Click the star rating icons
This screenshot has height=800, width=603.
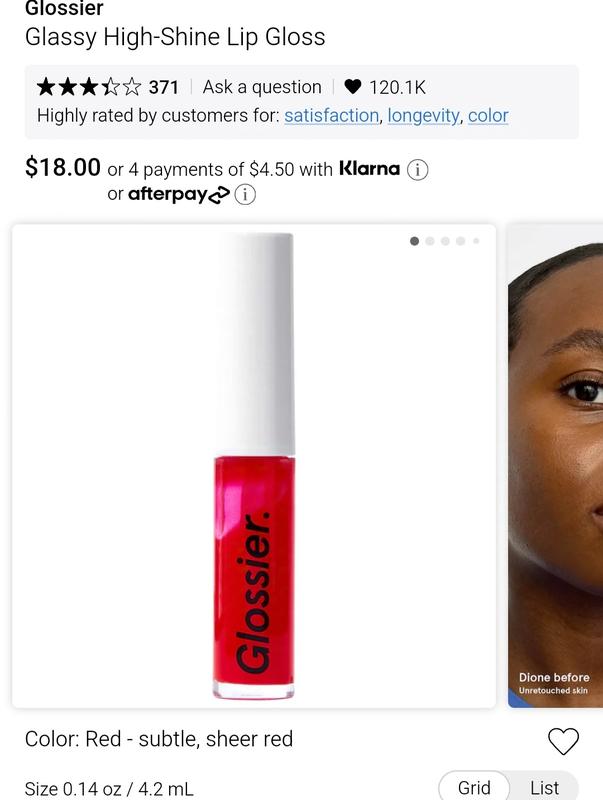click(89, 87)
